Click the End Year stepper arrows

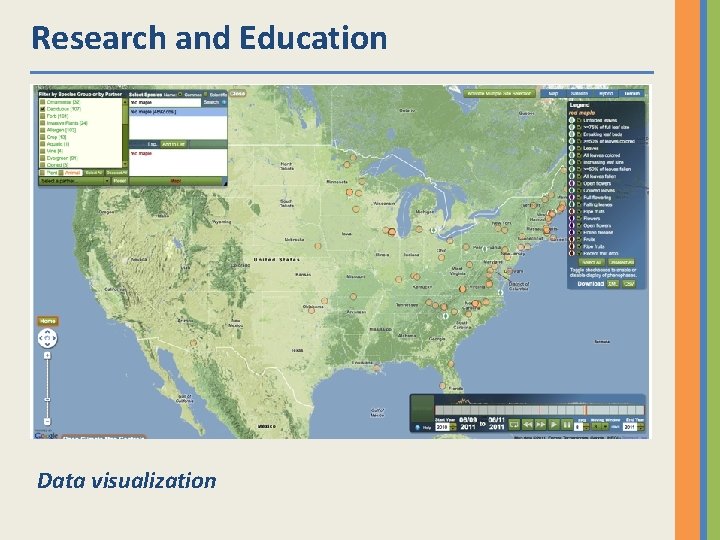point(641,427)
